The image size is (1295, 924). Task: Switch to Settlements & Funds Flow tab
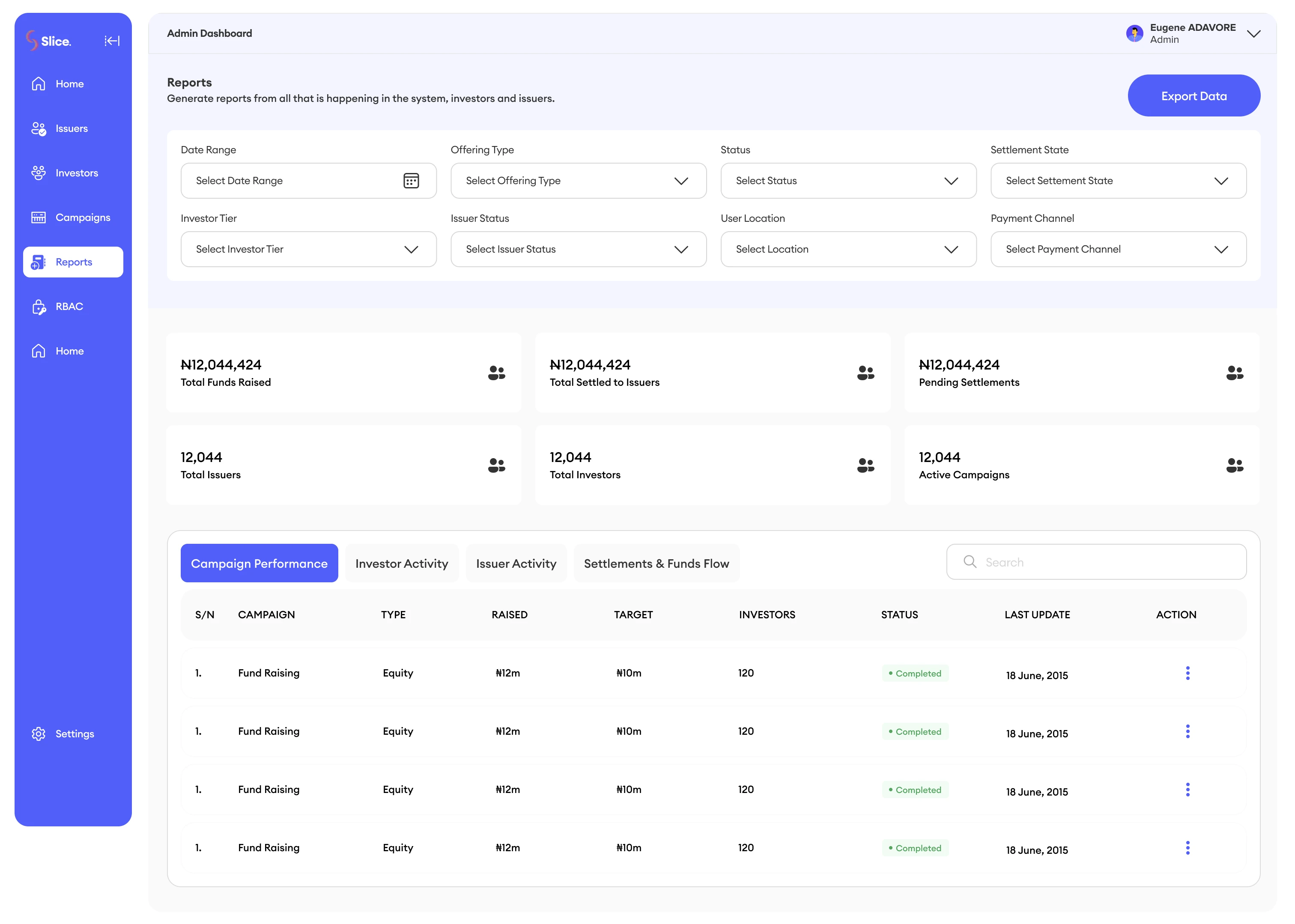tap(656, 563)
